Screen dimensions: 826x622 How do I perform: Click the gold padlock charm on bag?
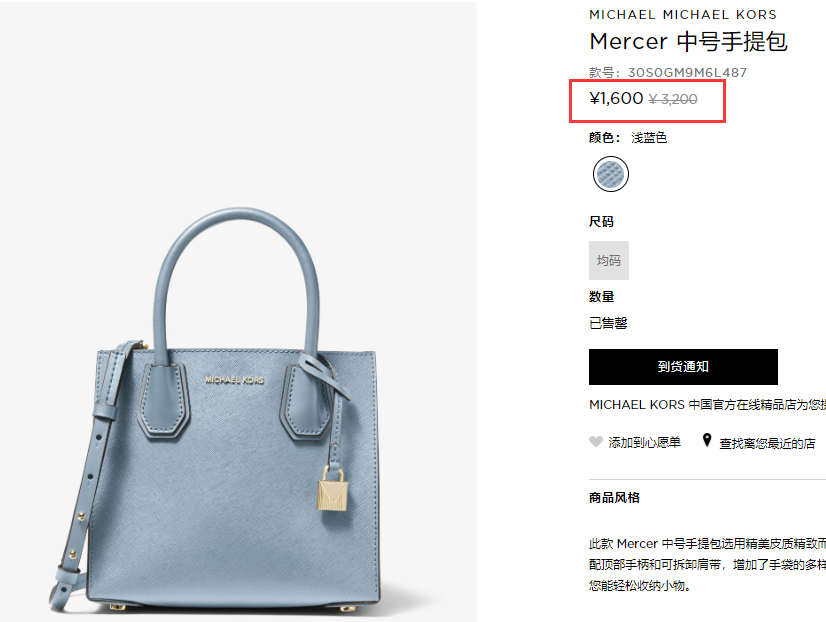pyautogui.click(x=332, y=489)
